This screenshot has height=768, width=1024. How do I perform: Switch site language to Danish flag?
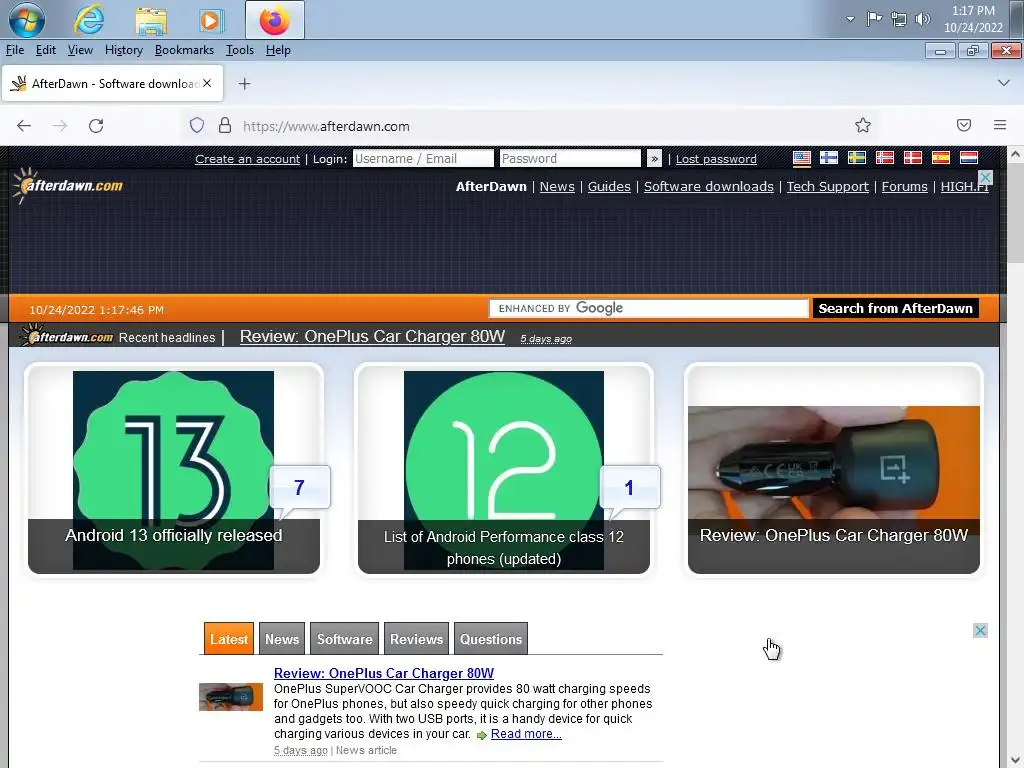912,158
